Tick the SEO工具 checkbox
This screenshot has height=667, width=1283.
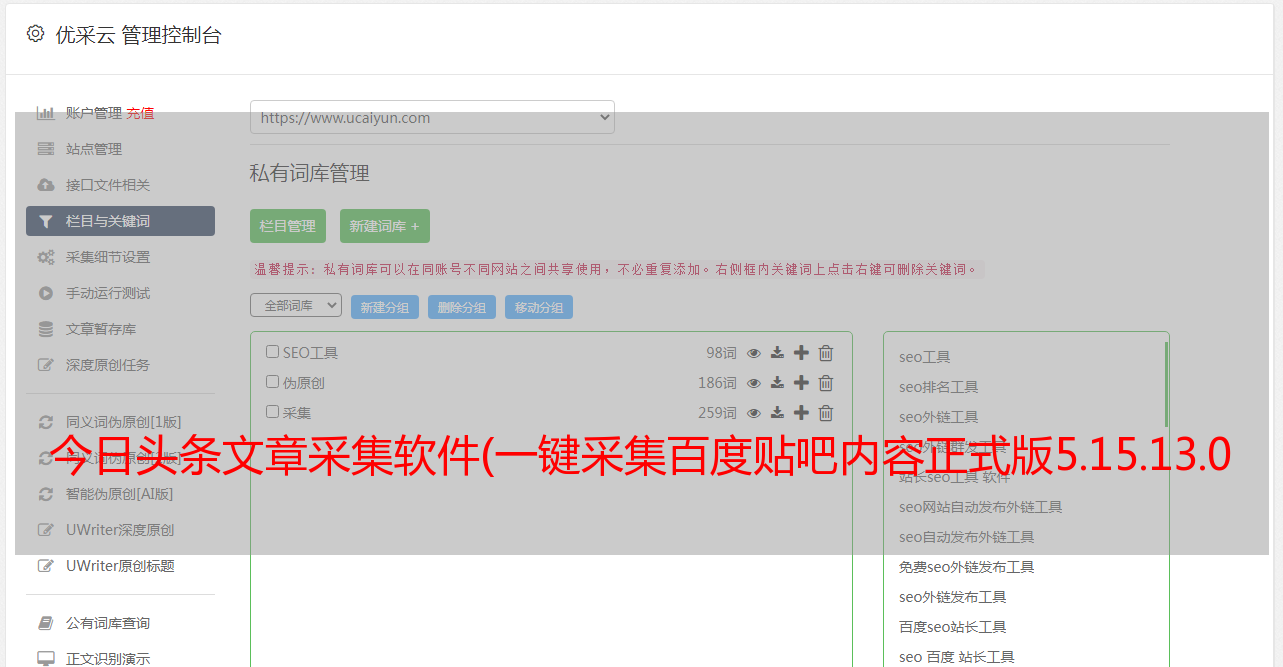(272, 352)
